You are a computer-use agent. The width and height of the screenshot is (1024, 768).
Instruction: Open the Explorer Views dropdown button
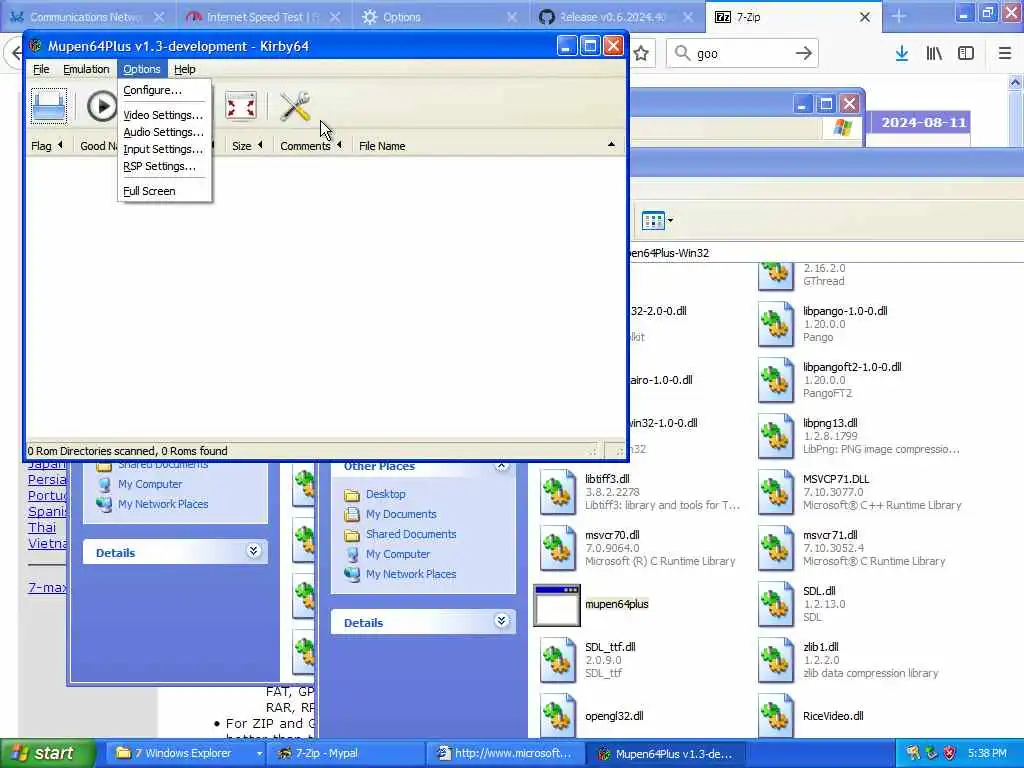[657, 221]
